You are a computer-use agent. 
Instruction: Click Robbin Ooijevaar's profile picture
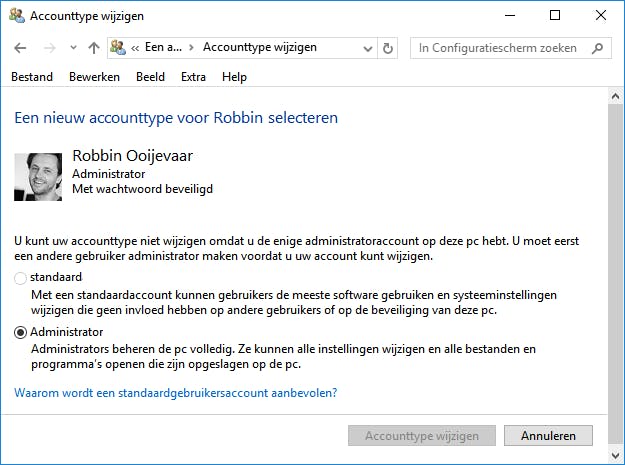pyautogui.click(x=38, y=176)
